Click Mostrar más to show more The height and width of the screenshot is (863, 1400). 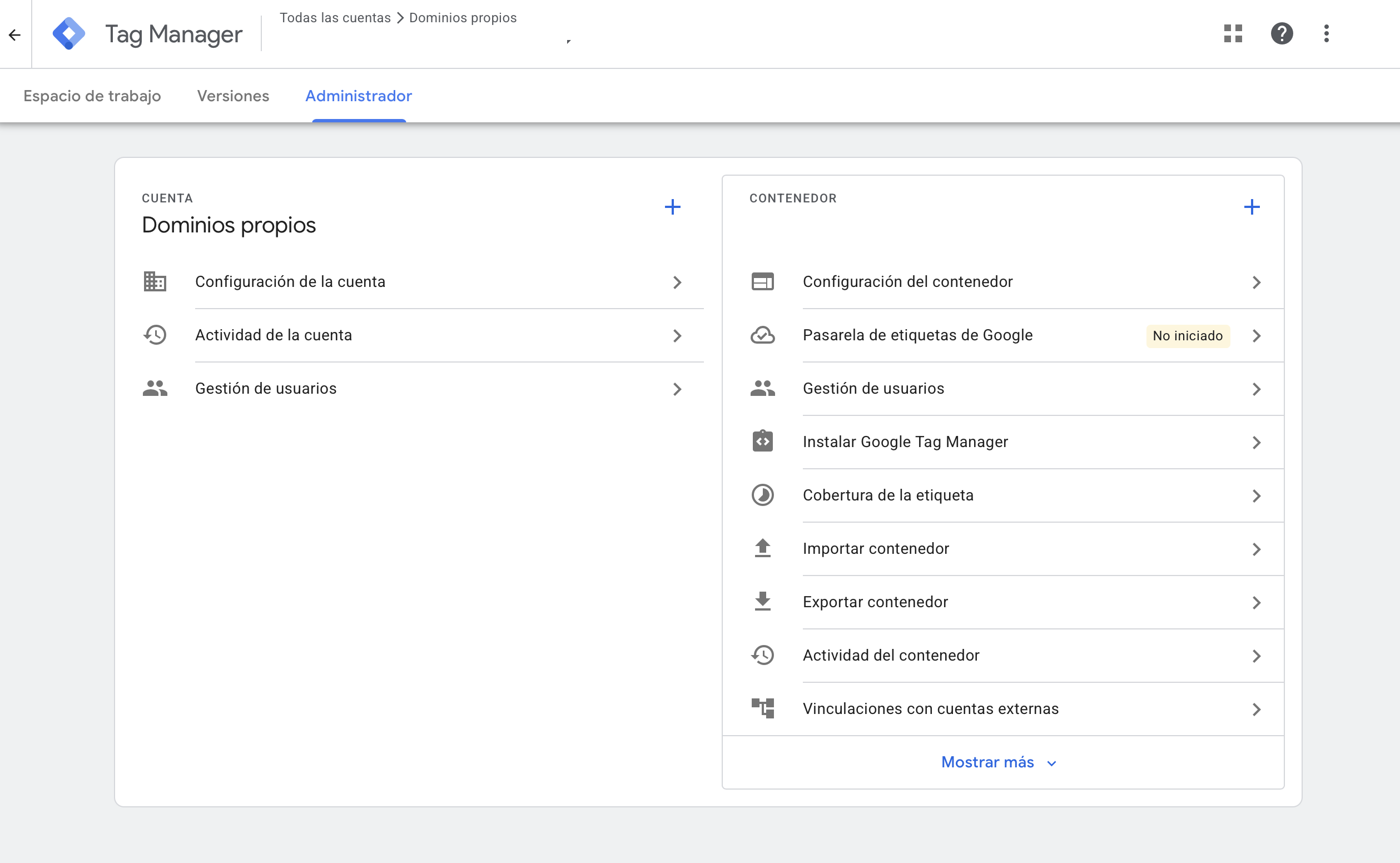point(999,762)
